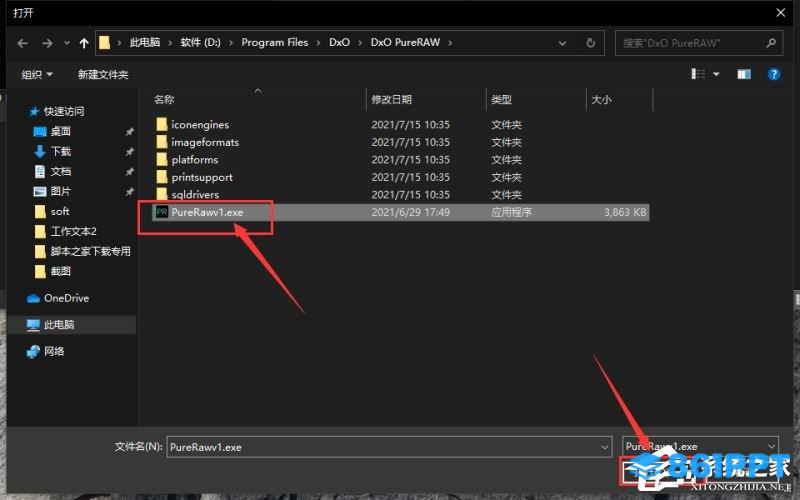
Task: Open 截图 folder in sidebar
Action: [60, 271]
